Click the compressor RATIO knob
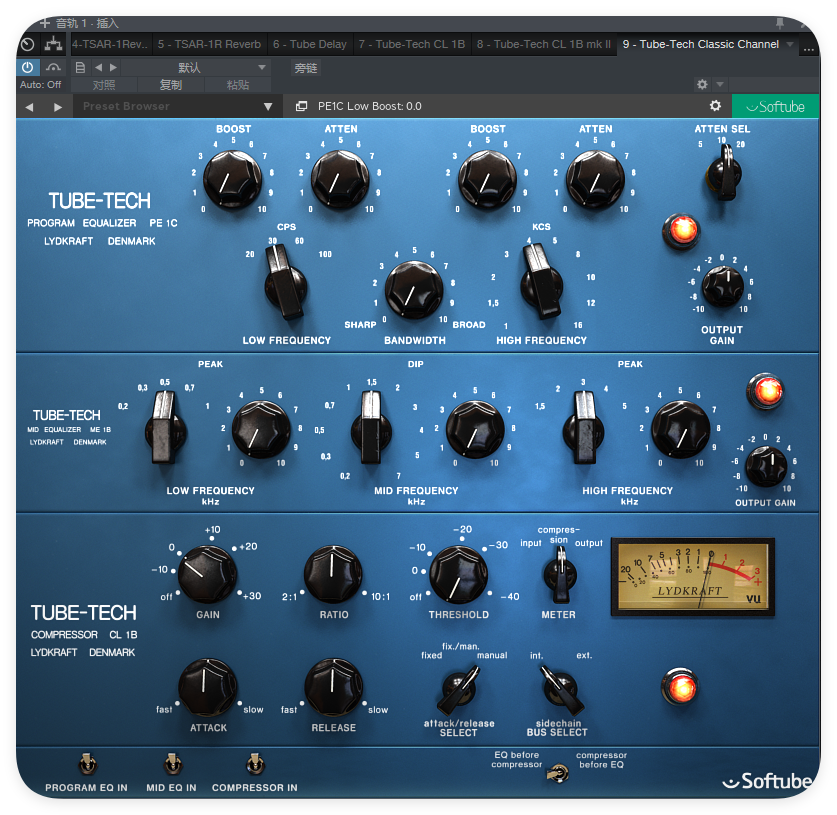837x815 pixels. click(x=333, y=574)
